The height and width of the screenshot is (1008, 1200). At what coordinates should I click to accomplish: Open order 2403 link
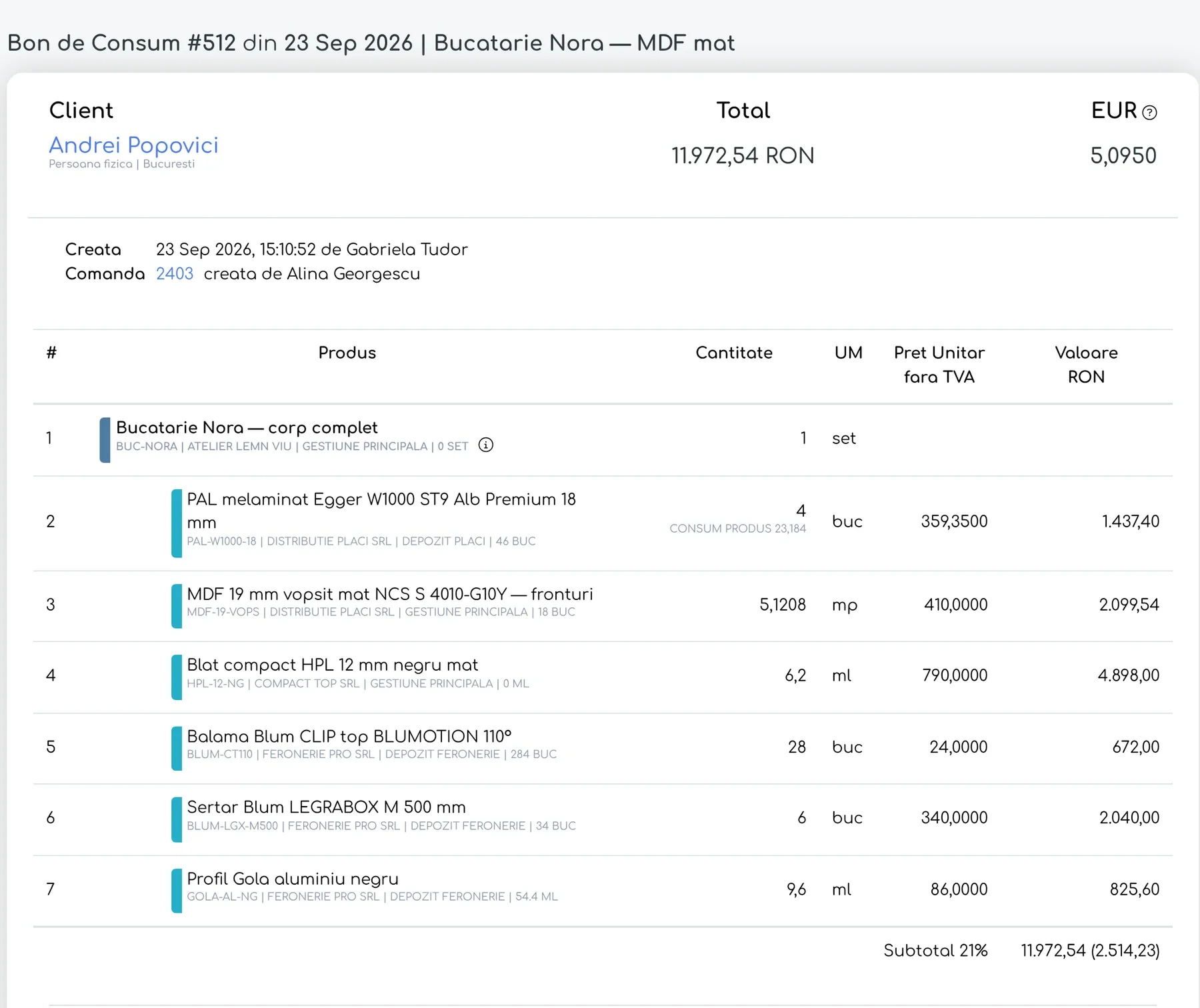point(175,274)
